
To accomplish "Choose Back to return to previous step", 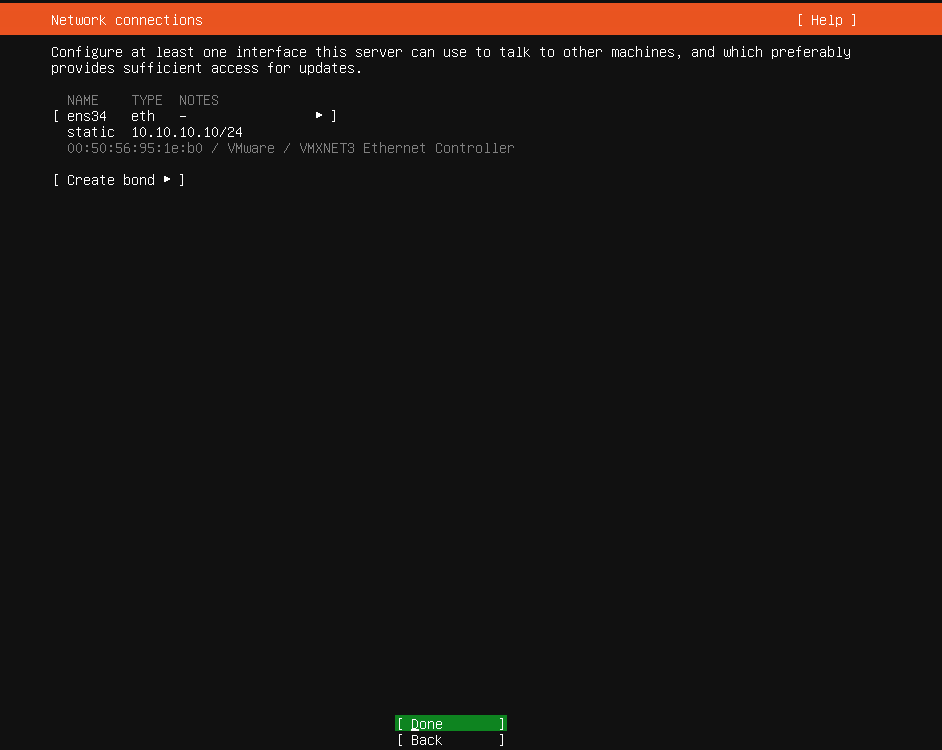I will coord(450,740).
